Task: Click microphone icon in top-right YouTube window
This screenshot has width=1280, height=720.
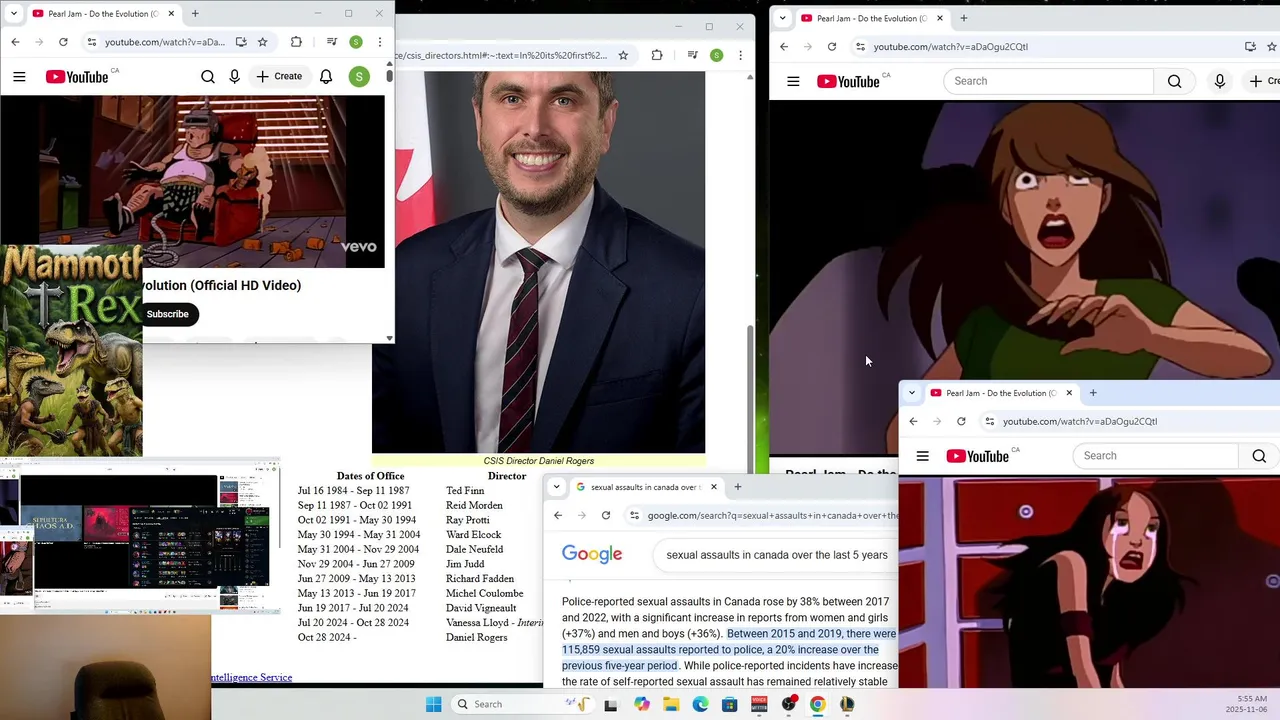Action: (1219, 81)
